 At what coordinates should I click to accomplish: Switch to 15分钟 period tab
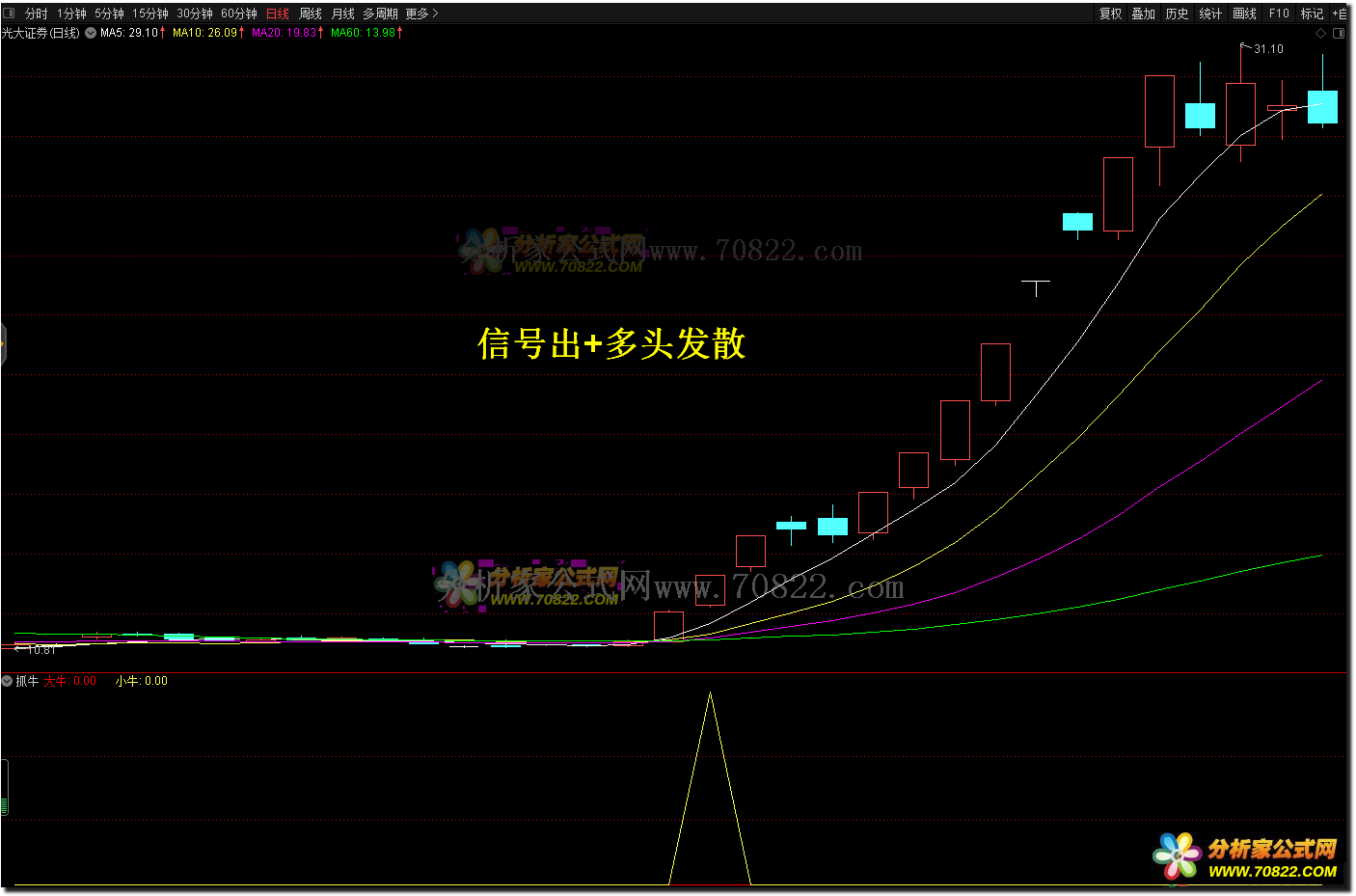tap(149, 14)
